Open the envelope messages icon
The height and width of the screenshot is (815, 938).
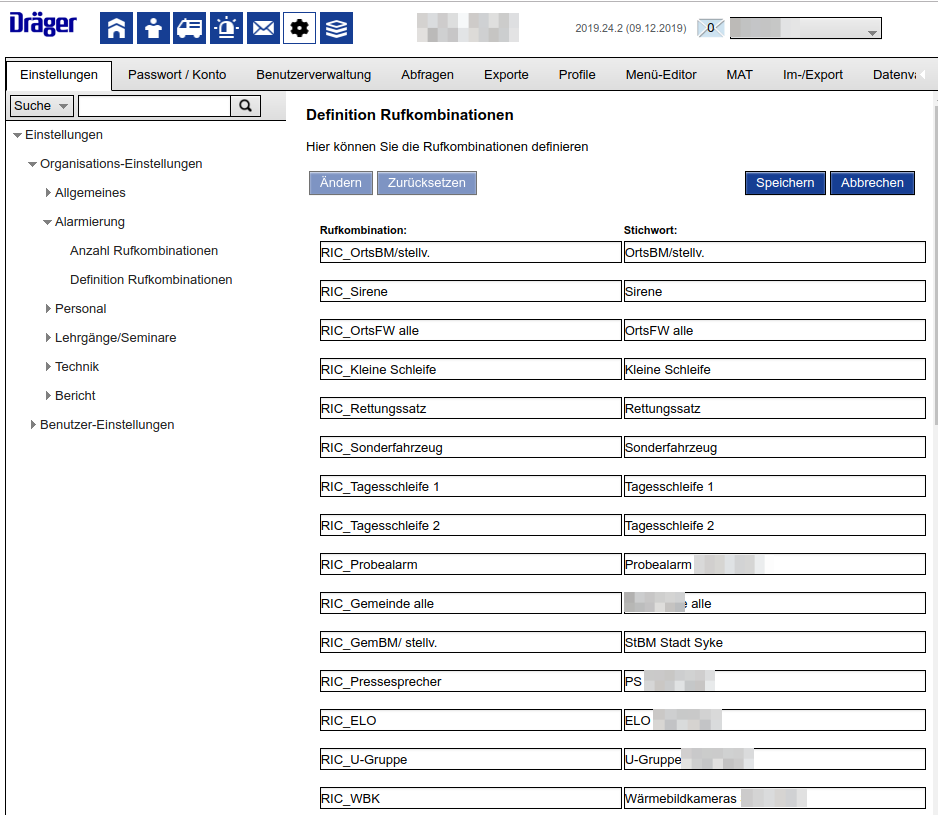click(x=263, y=28)
